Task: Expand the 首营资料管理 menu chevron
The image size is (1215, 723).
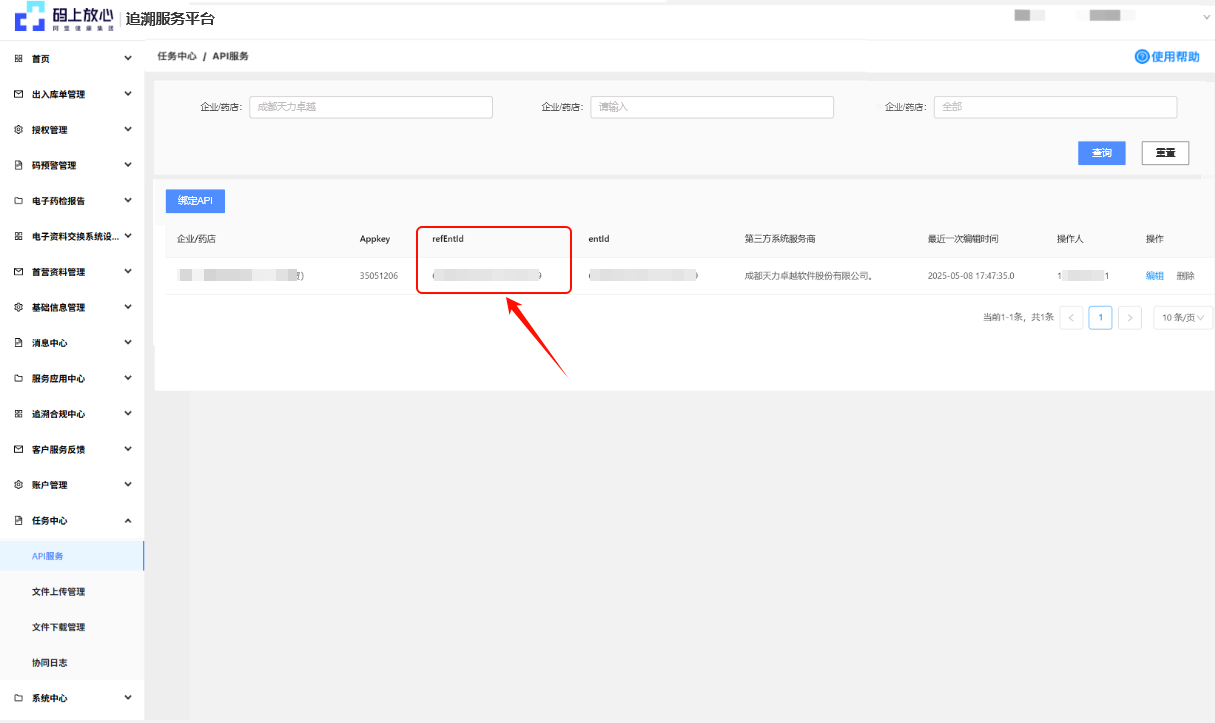Action: (x=128, y=272)
